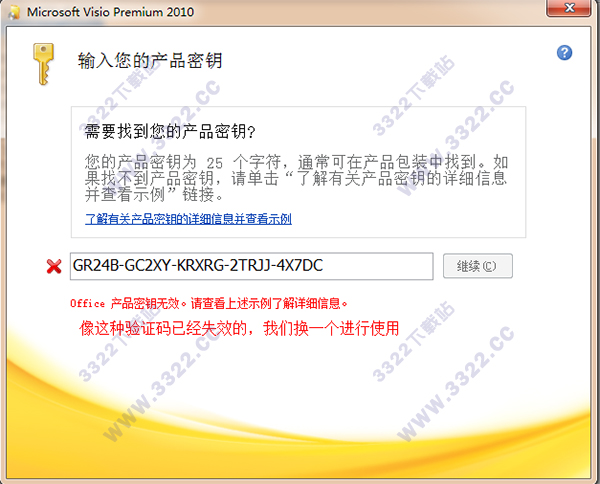This screenshot has height=484, width=600.
Task: Click the red error message Office 产品密钥无效
Action: 209,303
